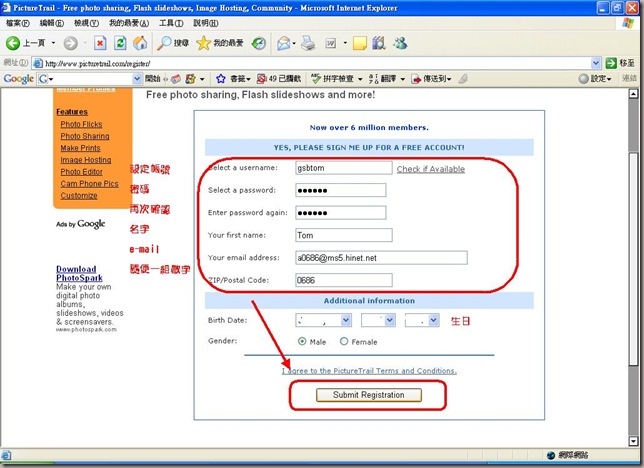Open the Customize sidebar link

click(79, 196)
